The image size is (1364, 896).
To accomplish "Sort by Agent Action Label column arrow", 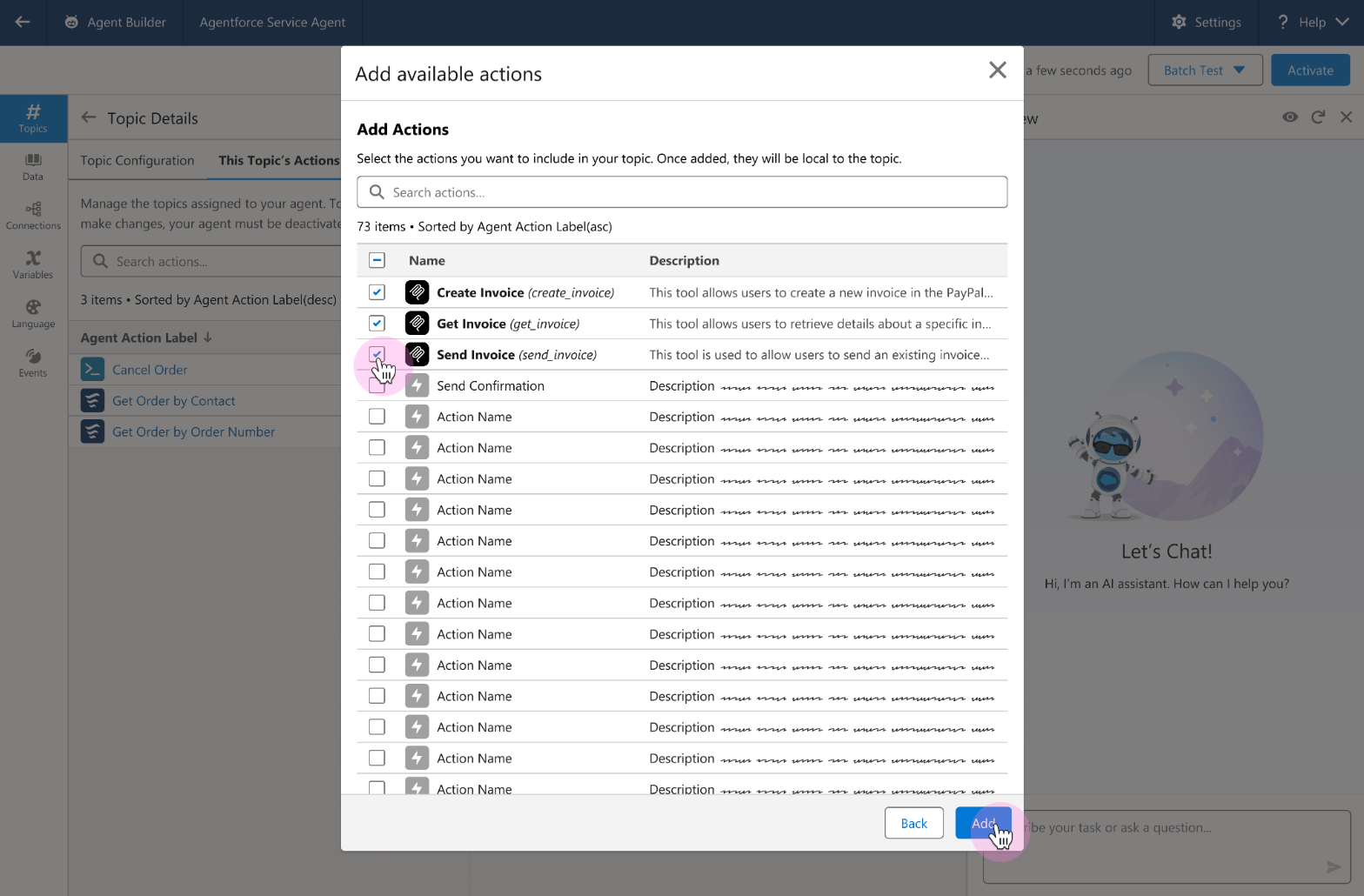I will tap(208, 338).
